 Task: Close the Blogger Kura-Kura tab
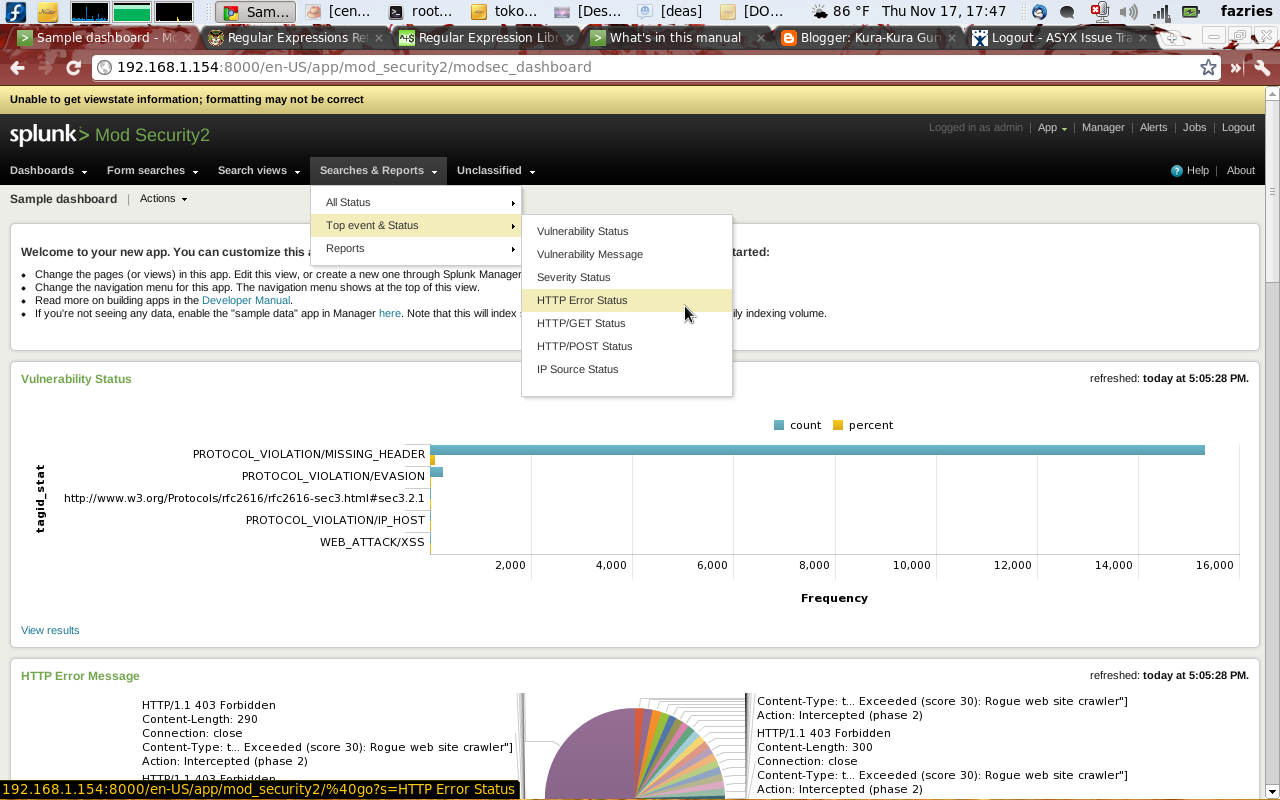(x=954, y=38)
